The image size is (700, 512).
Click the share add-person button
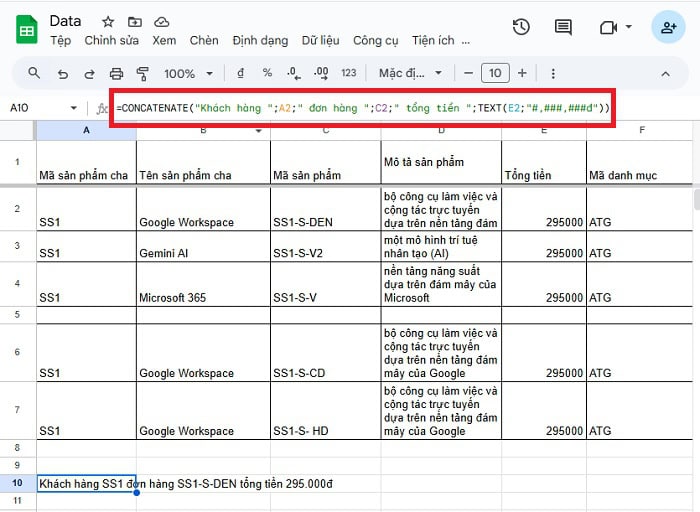(x=666, y=27)
